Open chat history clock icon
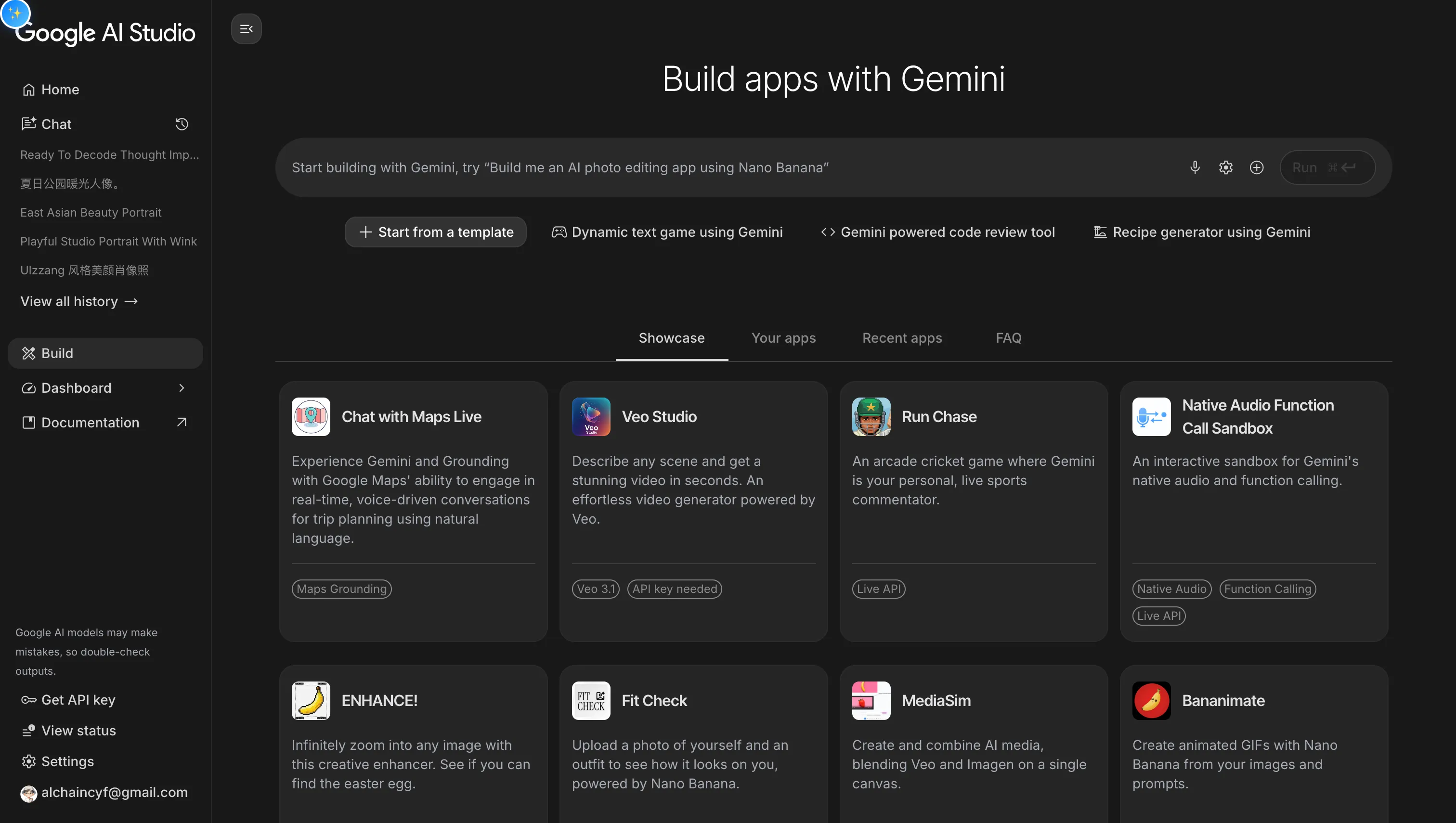This screenshot has width=1456, height=823. (182, 124)
